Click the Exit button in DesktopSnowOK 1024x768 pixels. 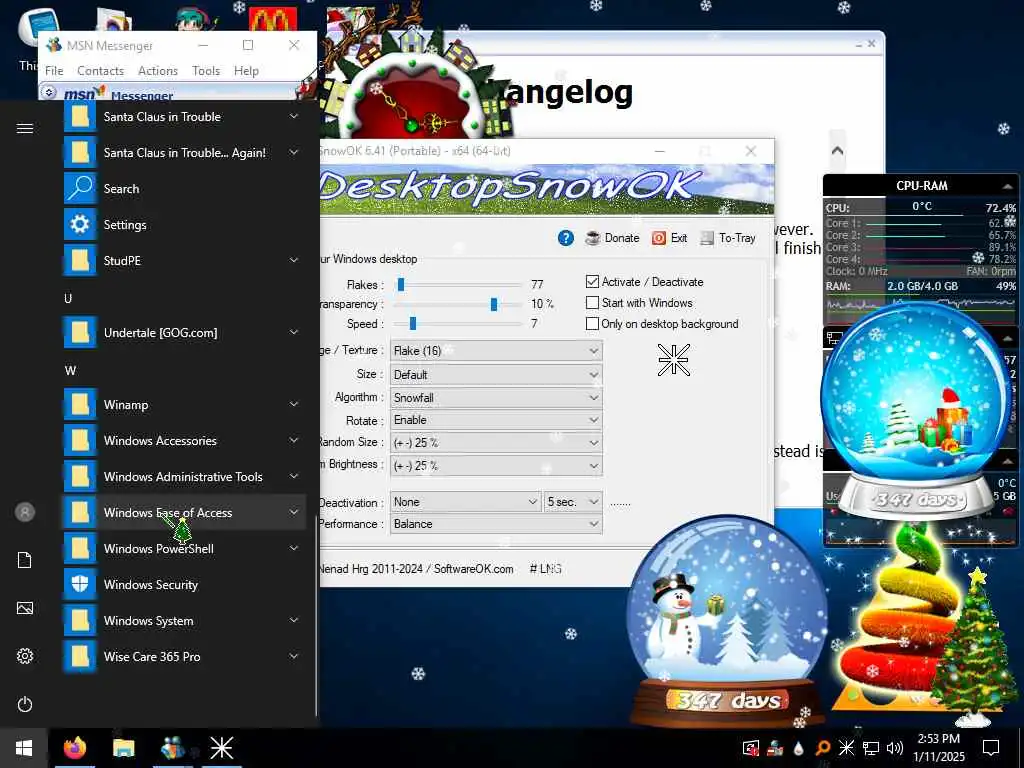(x=669, y=238)
